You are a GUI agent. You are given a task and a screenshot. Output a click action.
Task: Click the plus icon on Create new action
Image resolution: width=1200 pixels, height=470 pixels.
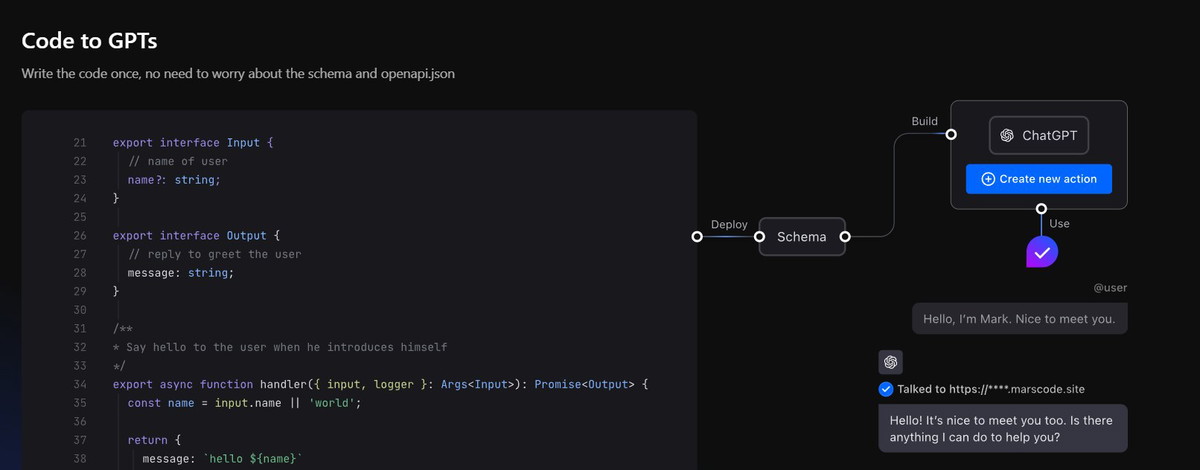pos(988,179)
